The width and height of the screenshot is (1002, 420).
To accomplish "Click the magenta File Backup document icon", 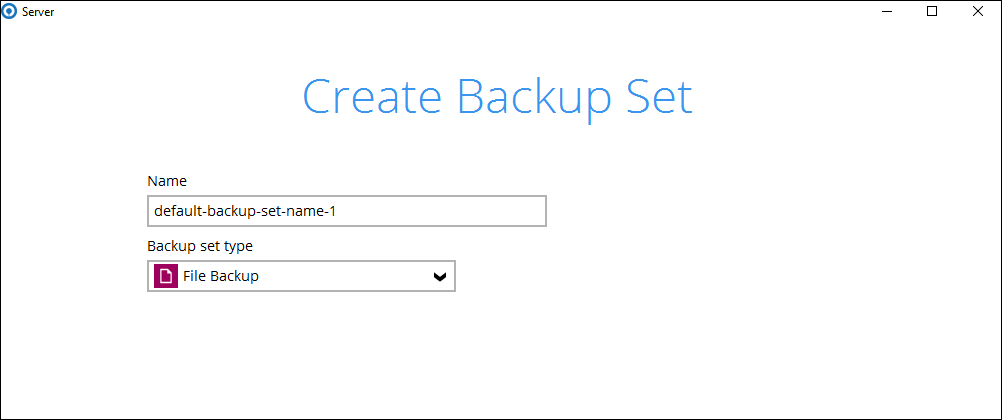I will pyautogui.click(x=166, y=276).
